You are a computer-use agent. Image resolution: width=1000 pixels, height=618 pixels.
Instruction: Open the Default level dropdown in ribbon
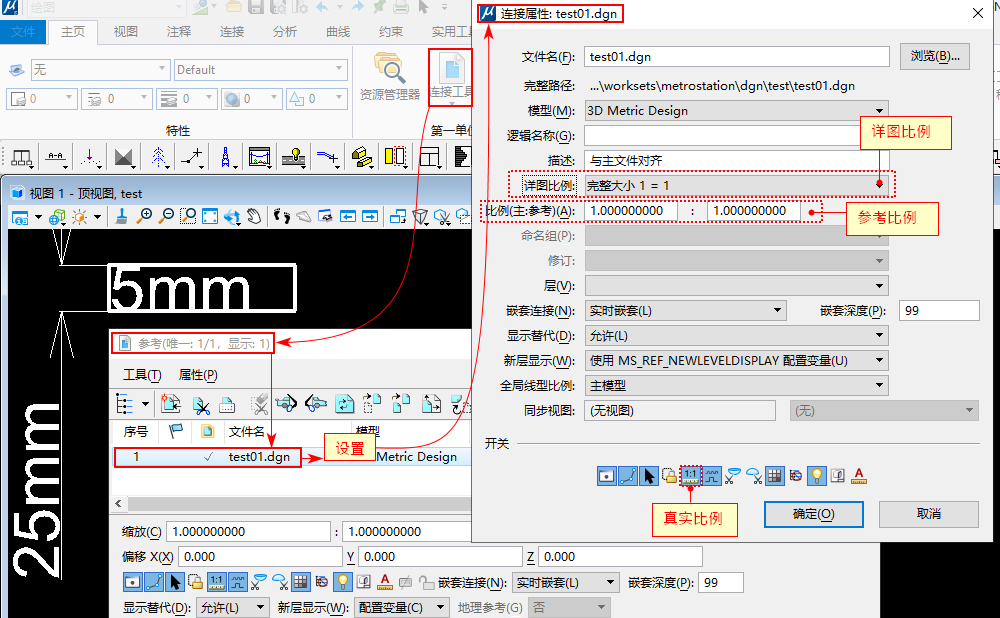260,70
